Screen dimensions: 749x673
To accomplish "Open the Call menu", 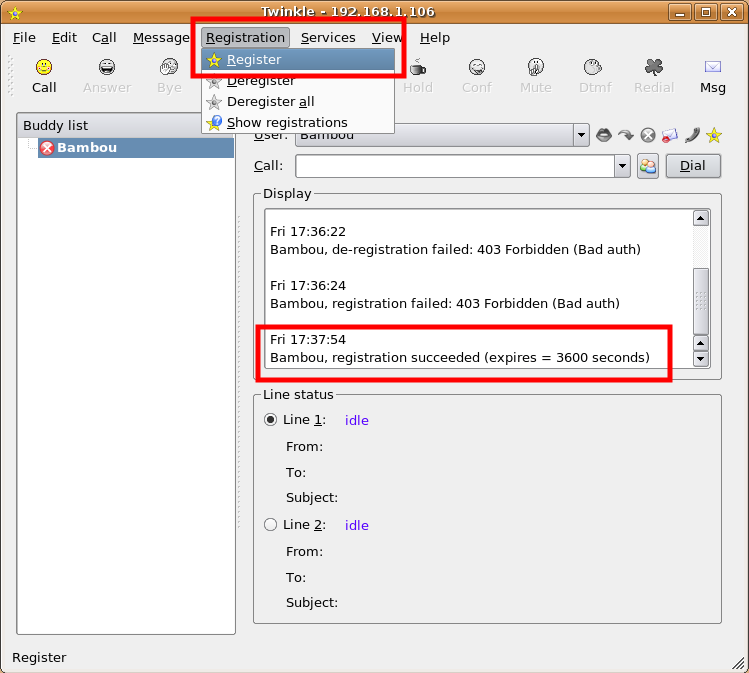I will [x=104, y=38].
